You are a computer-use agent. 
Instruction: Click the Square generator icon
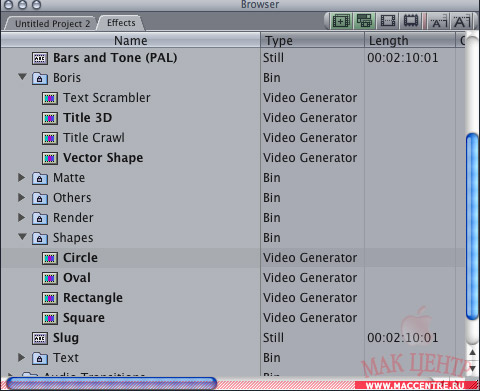50,318
